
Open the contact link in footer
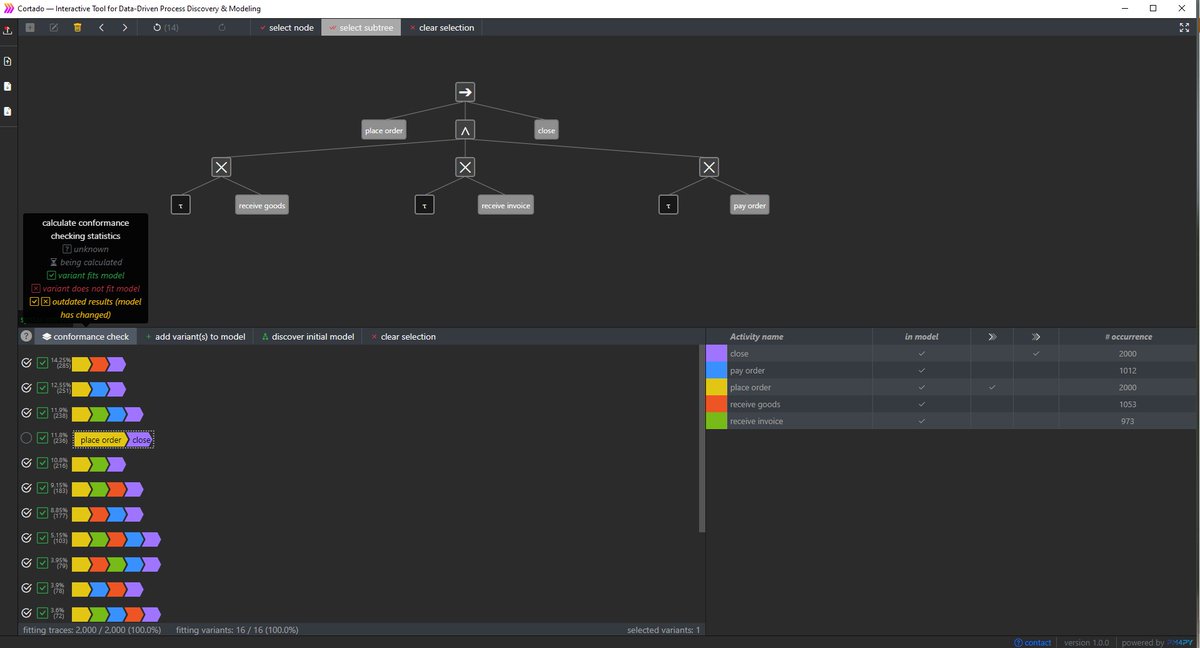click(1033, 642)
